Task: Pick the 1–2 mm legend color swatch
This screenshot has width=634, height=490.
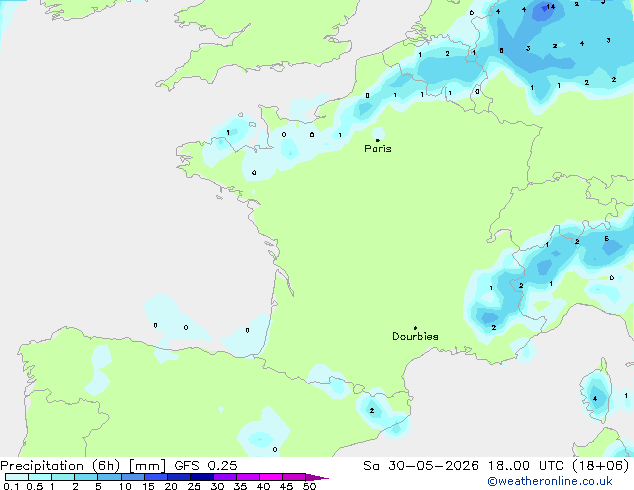Action: point(63,477)
